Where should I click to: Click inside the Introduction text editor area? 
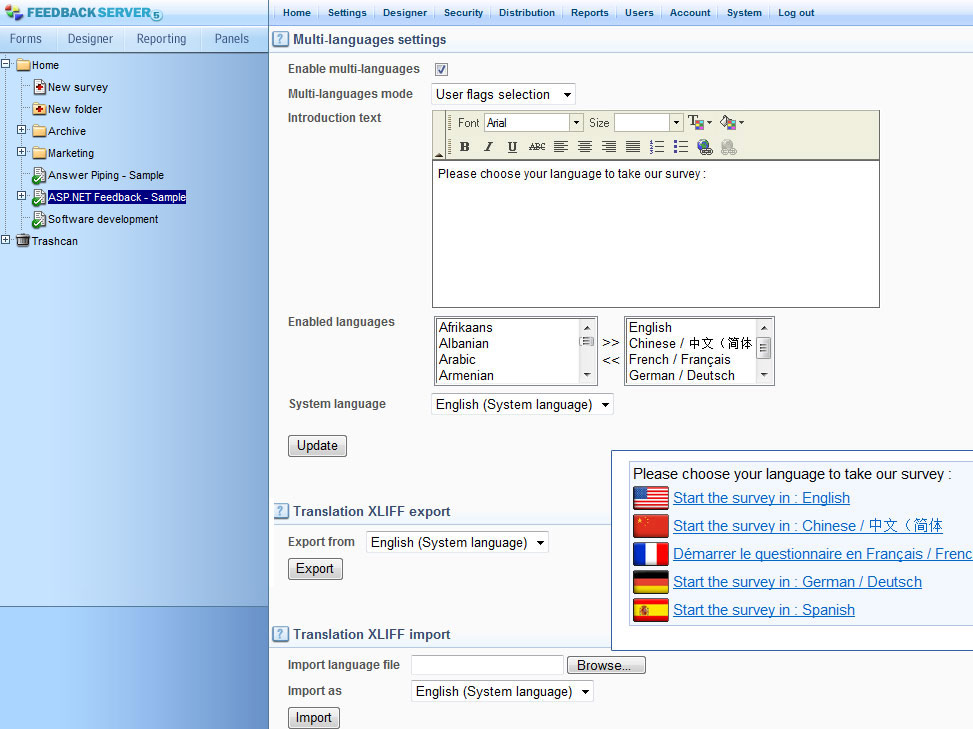point(656,234)
